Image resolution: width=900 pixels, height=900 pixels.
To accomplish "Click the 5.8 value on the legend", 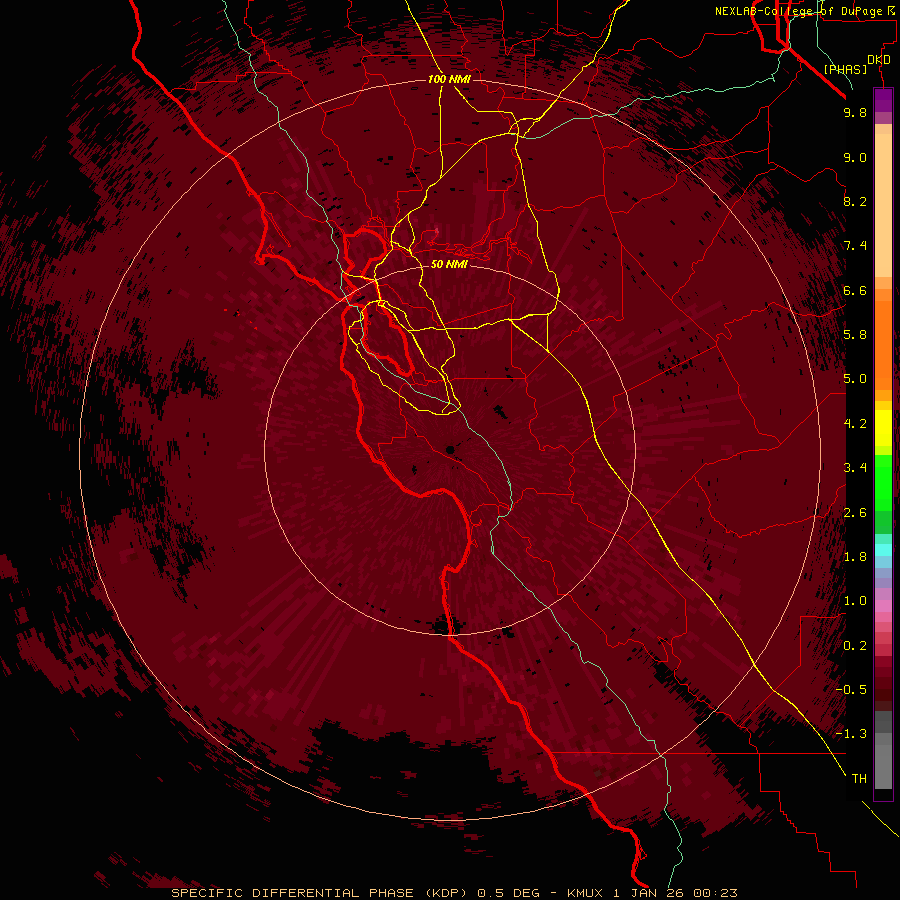I will [855, 334].
